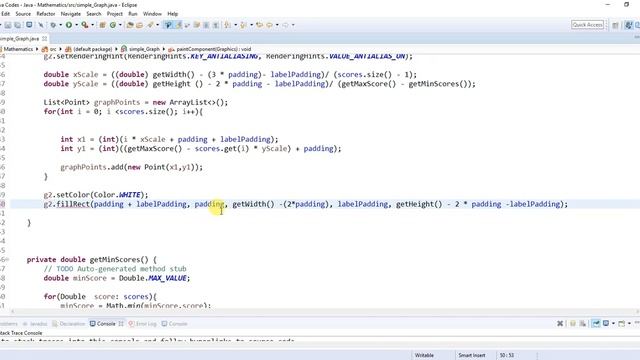Screen dimensions: 640x360
Task: Open External Tools dropdown arrow
Action: 93,25
